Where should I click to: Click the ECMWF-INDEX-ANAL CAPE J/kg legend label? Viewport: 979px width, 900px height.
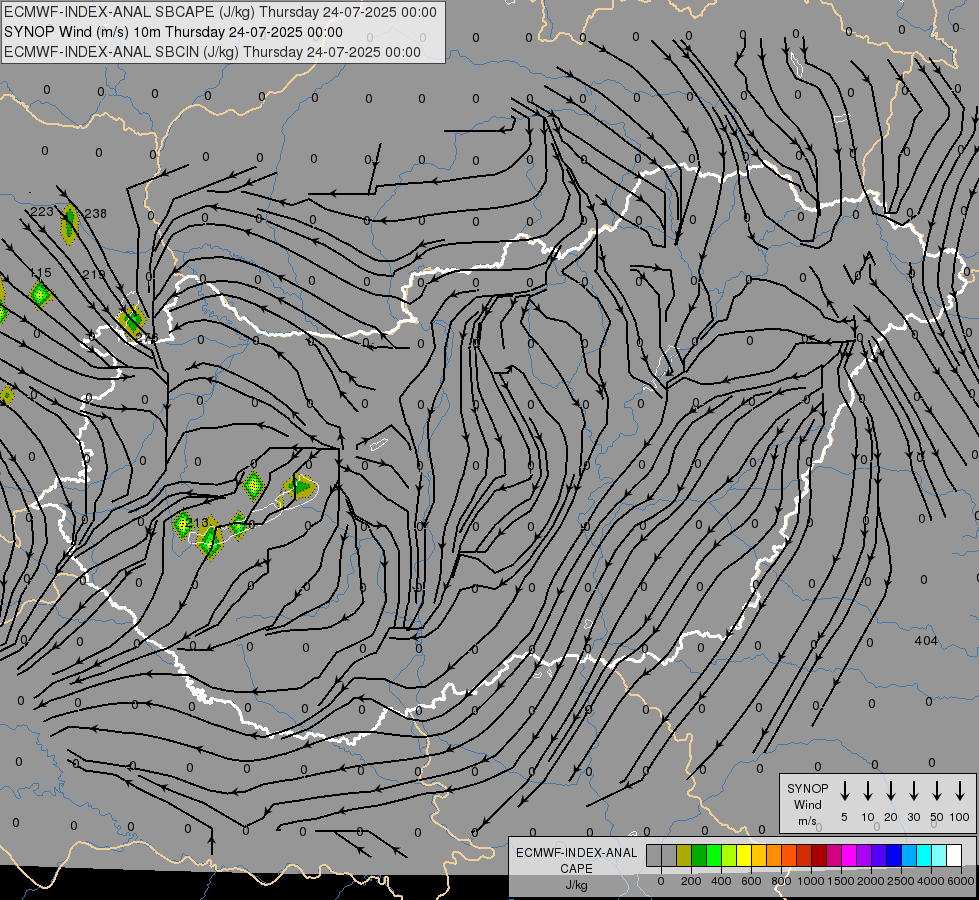tap(576, 868)
